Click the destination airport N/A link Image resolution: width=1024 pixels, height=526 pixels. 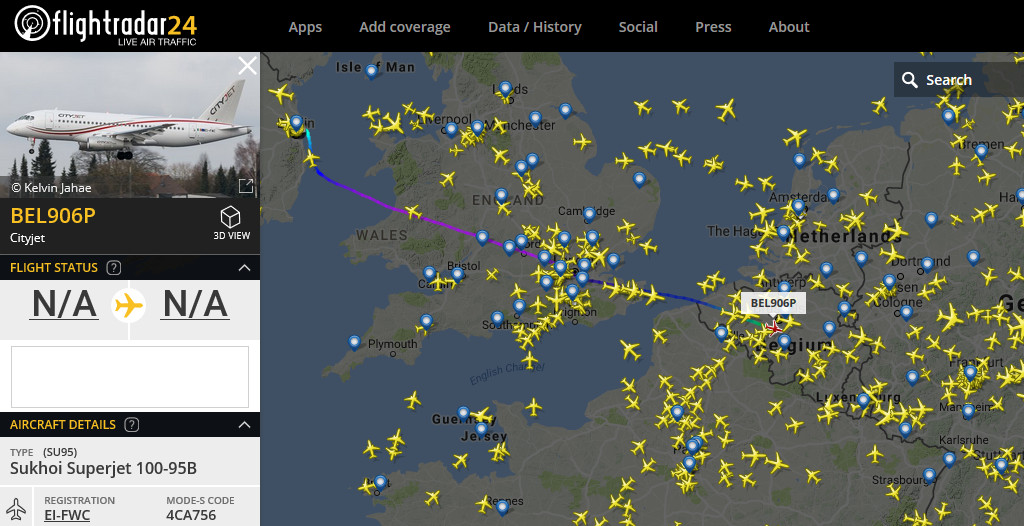coord(195,304)
